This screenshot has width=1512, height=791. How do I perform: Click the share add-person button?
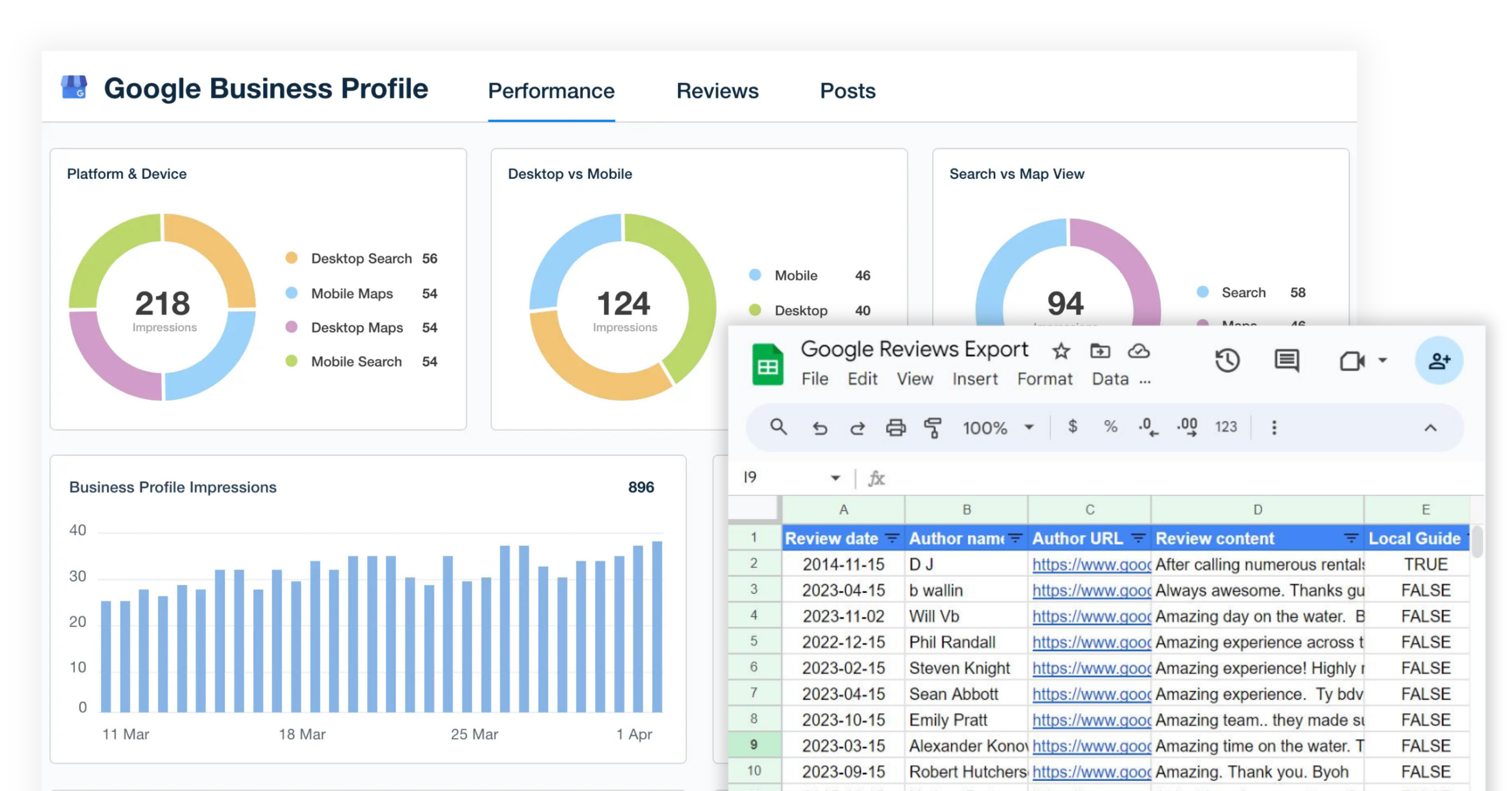click(x=1439, y=360)
